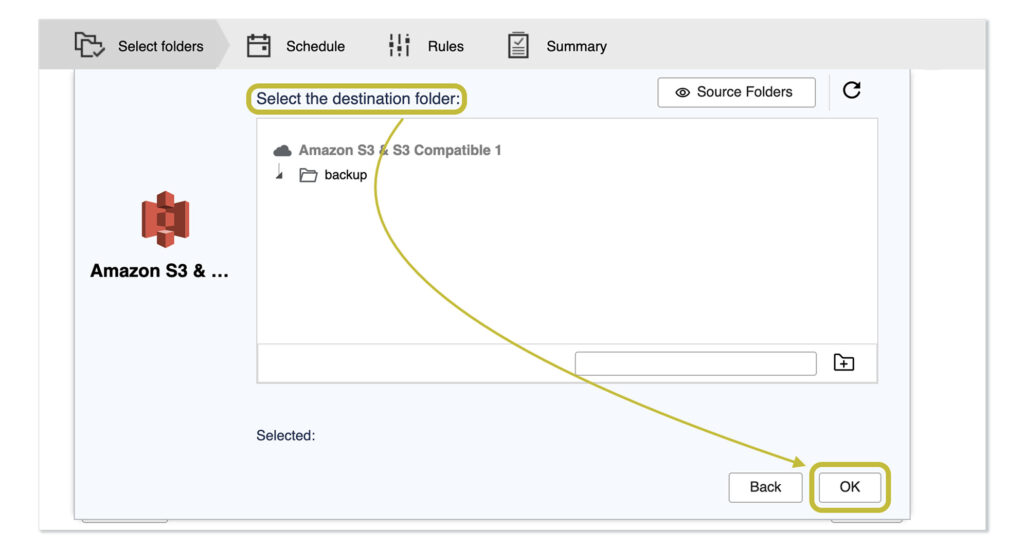
Task: Click the Summary checklist icon
Action: coord(518,45)
